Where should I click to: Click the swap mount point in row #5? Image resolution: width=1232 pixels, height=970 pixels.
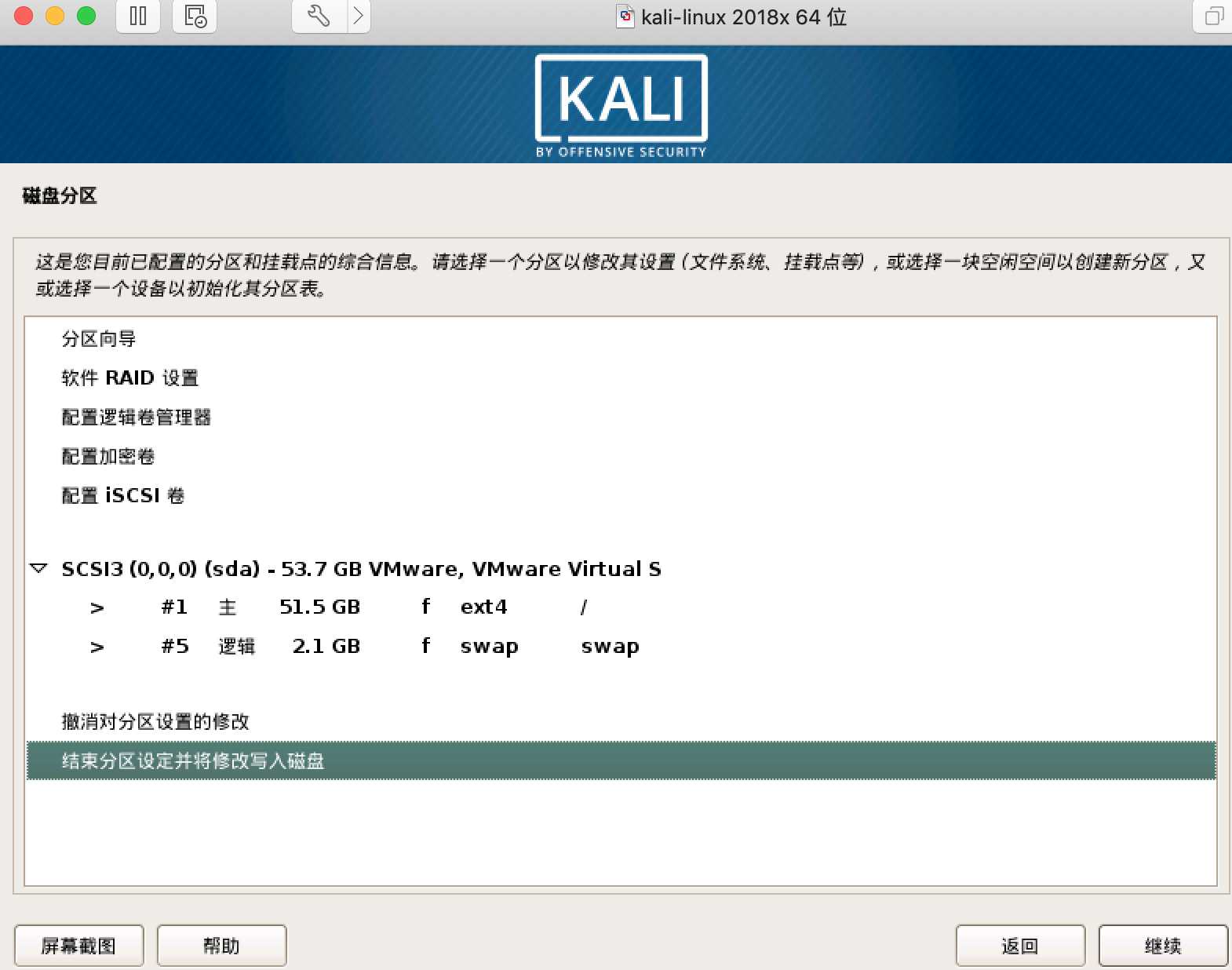click(610, 647)
